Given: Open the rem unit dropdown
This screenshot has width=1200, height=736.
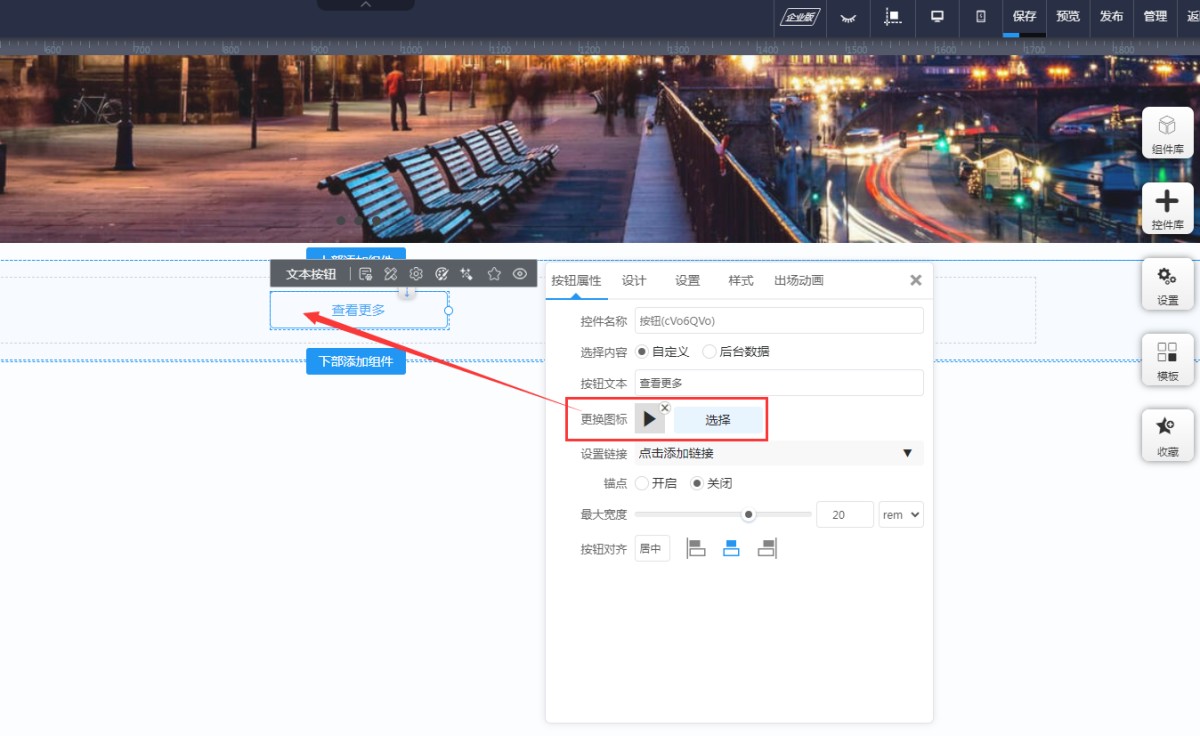Looking at the screenshot, I should 900,515.
